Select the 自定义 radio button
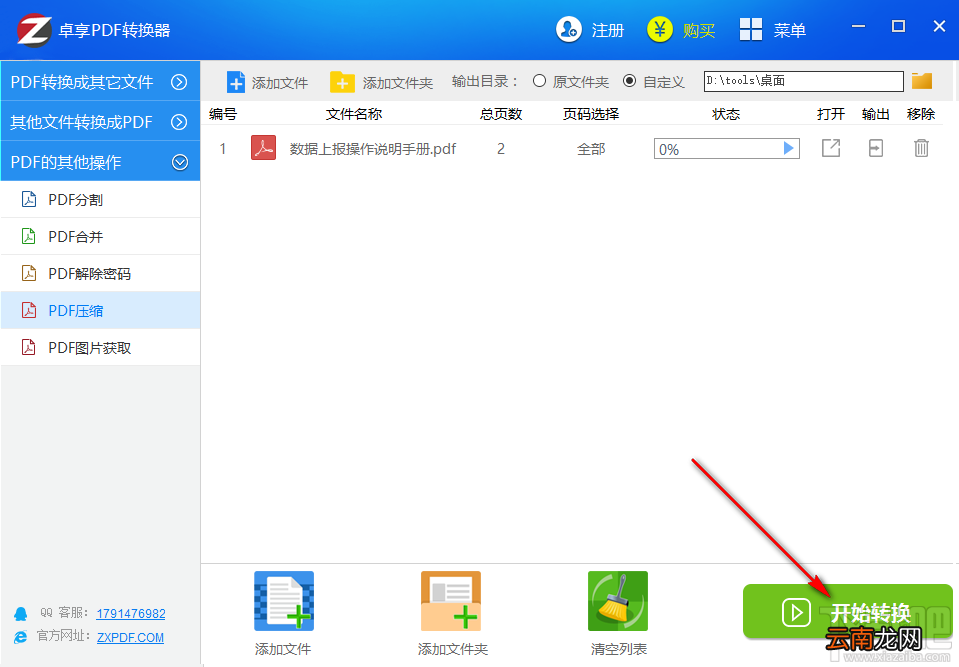The image size is (959, 667). pos(629,81)
